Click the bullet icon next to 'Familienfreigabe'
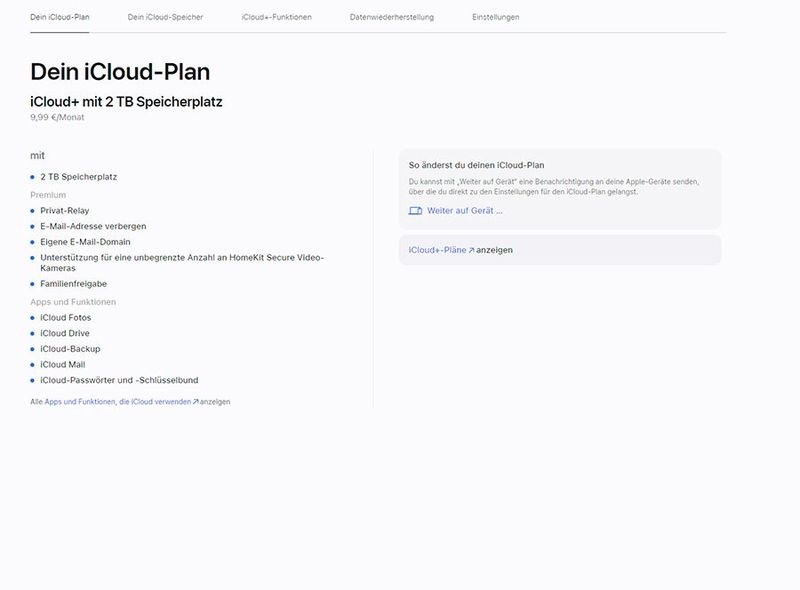The height and width of the screenshot is (590, 800). click(x=32, y=283)
